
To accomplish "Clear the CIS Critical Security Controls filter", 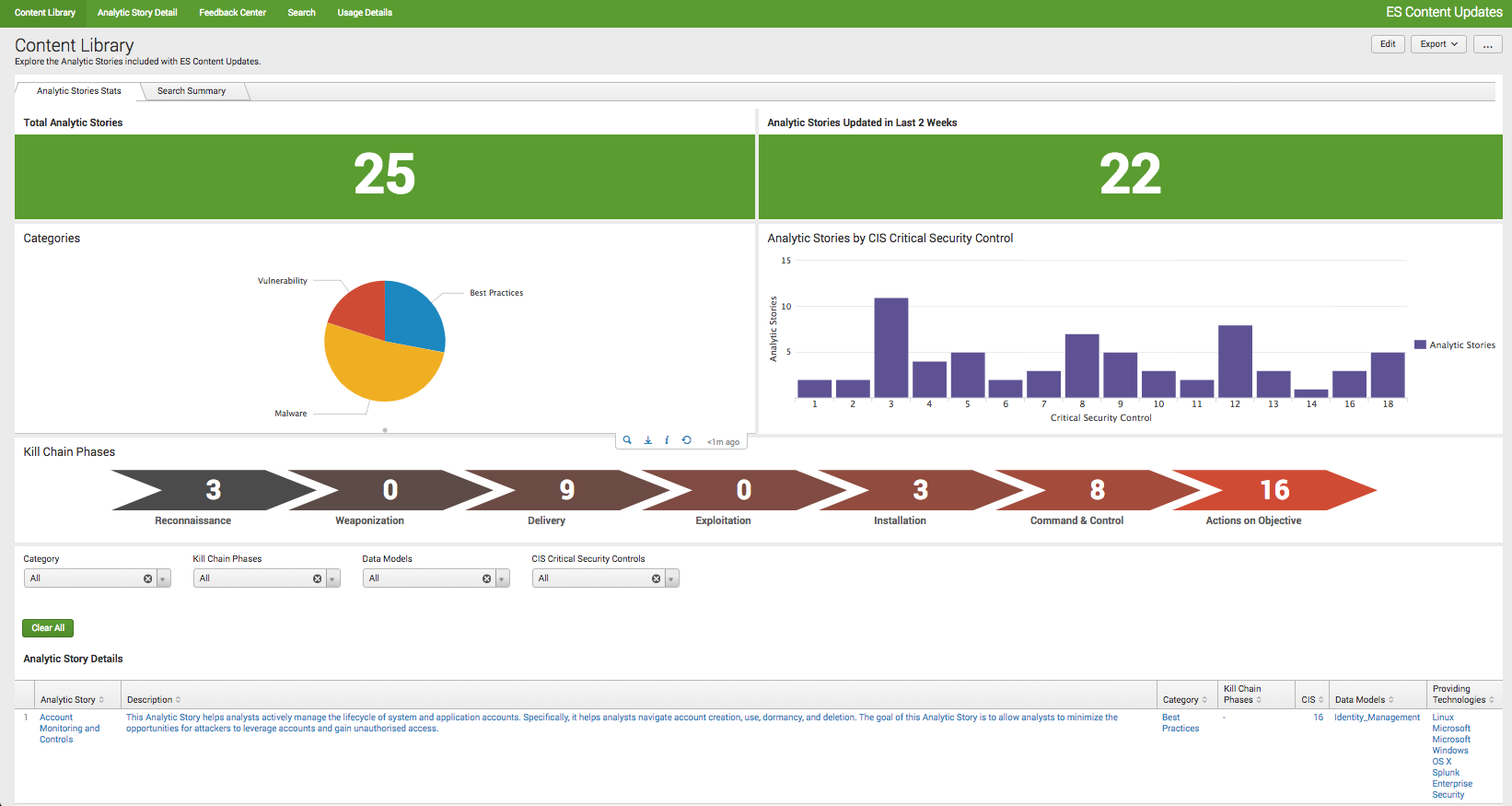I will [x=656, y=578].
